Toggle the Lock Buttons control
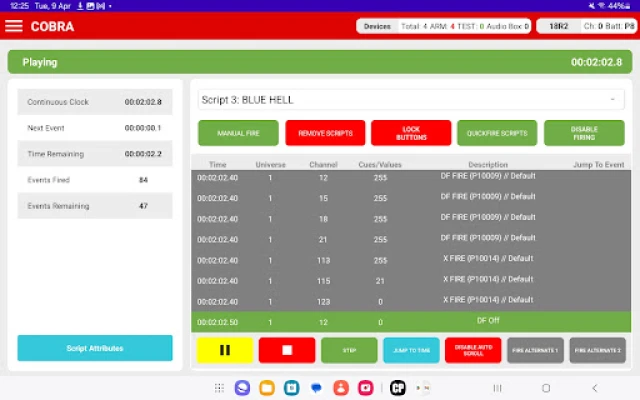Viewport: 640px width, 400px height. (x=411, y=133)
